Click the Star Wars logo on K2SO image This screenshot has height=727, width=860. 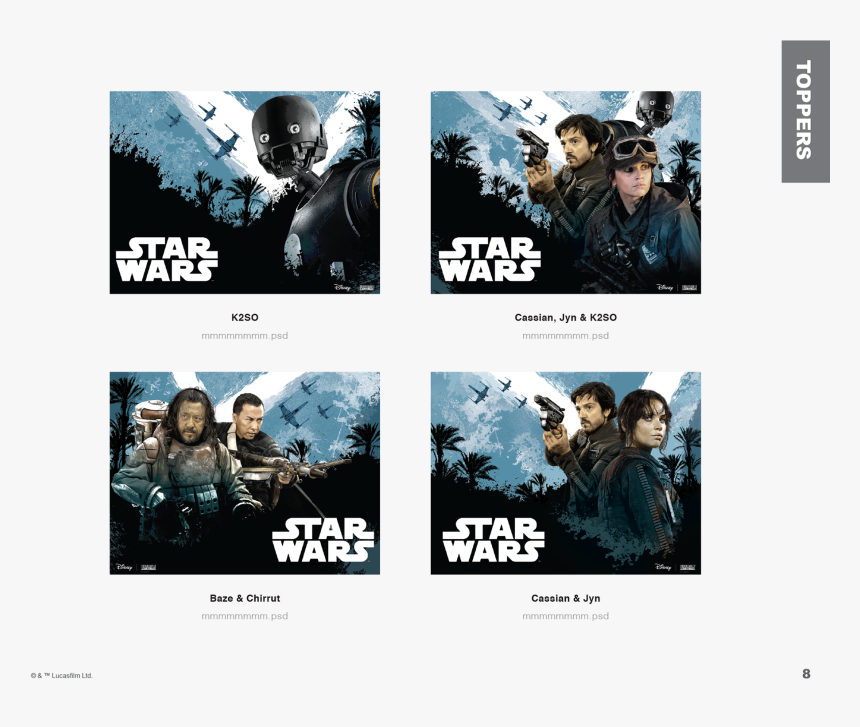click(167, 259)
